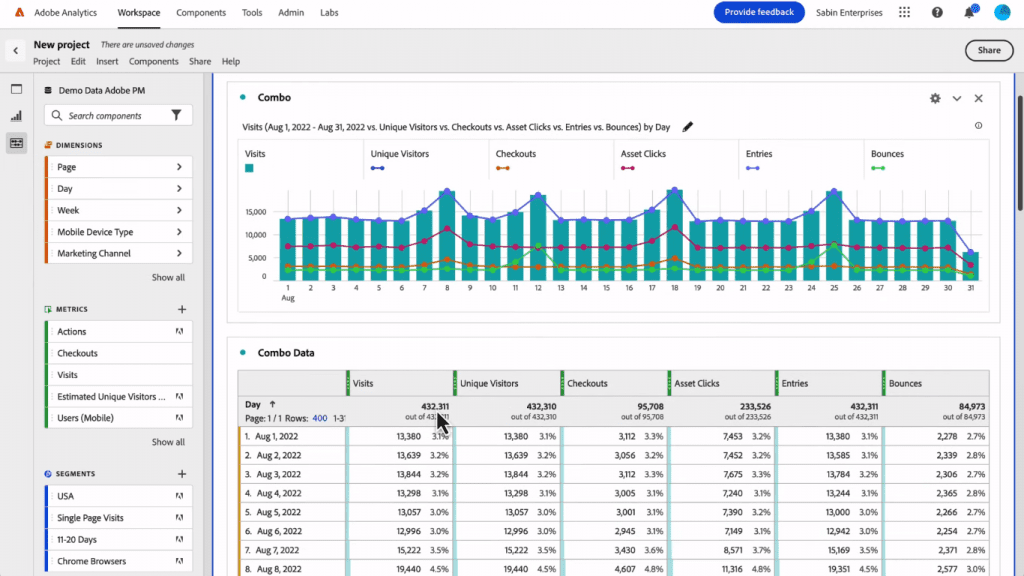Screen dimensions: 1024x576
Task: Open settings gear on the Combo visualization
Action: click(x=935, y=98)
